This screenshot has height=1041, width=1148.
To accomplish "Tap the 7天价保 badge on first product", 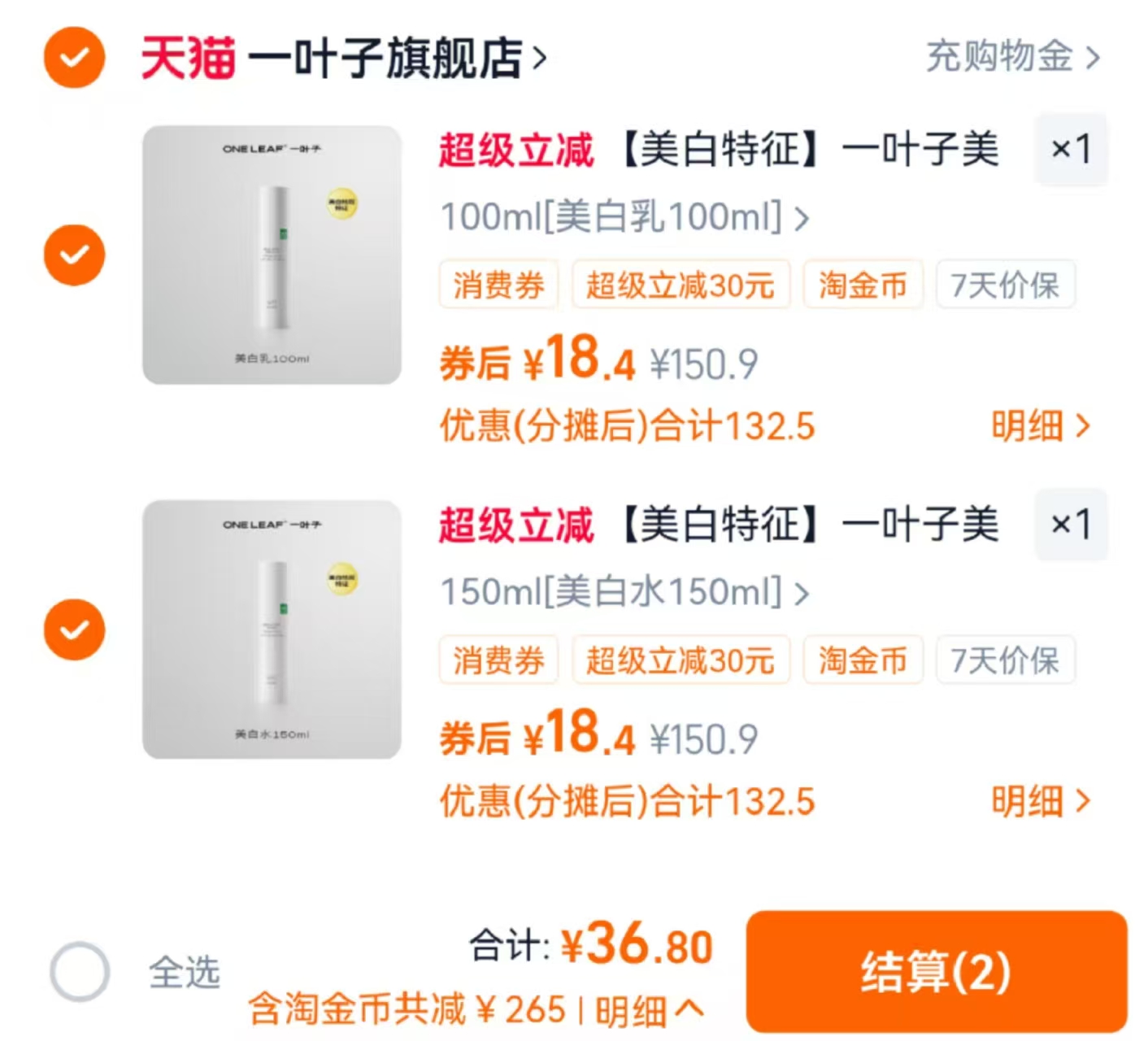I will (1006, 285).
